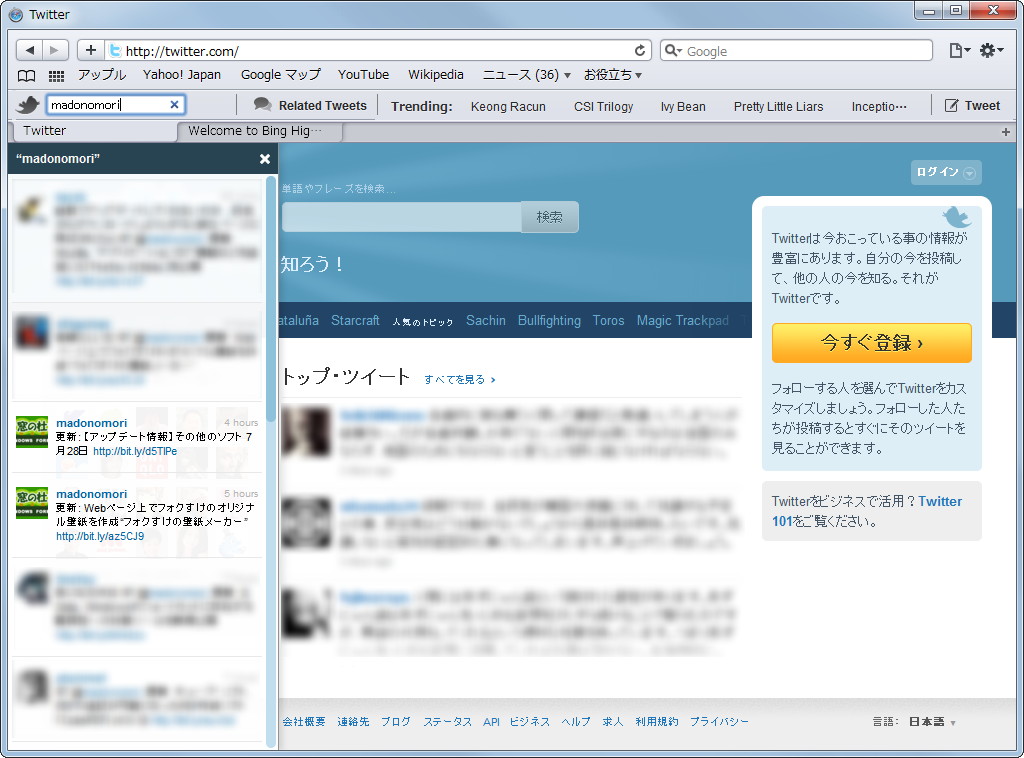This screenshot has height=758, width=1024.
Task: Clear the madonomori search with the X icon
Action: click(173, 104)
